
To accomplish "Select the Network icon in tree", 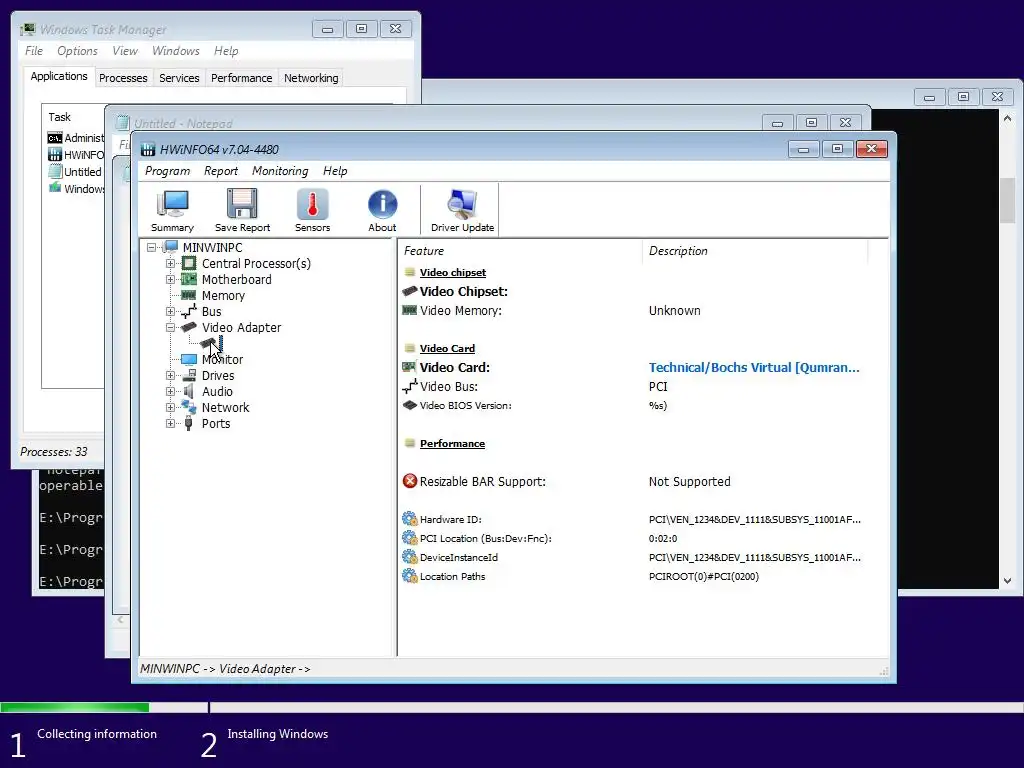I will [x=189, y=408].
